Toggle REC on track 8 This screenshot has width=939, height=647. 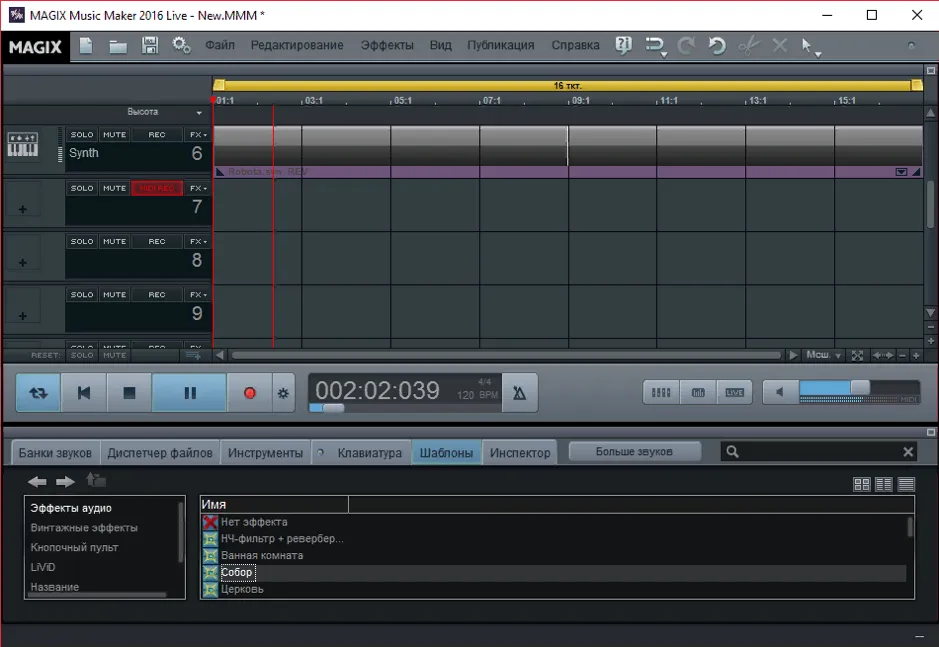click(157, 241)
